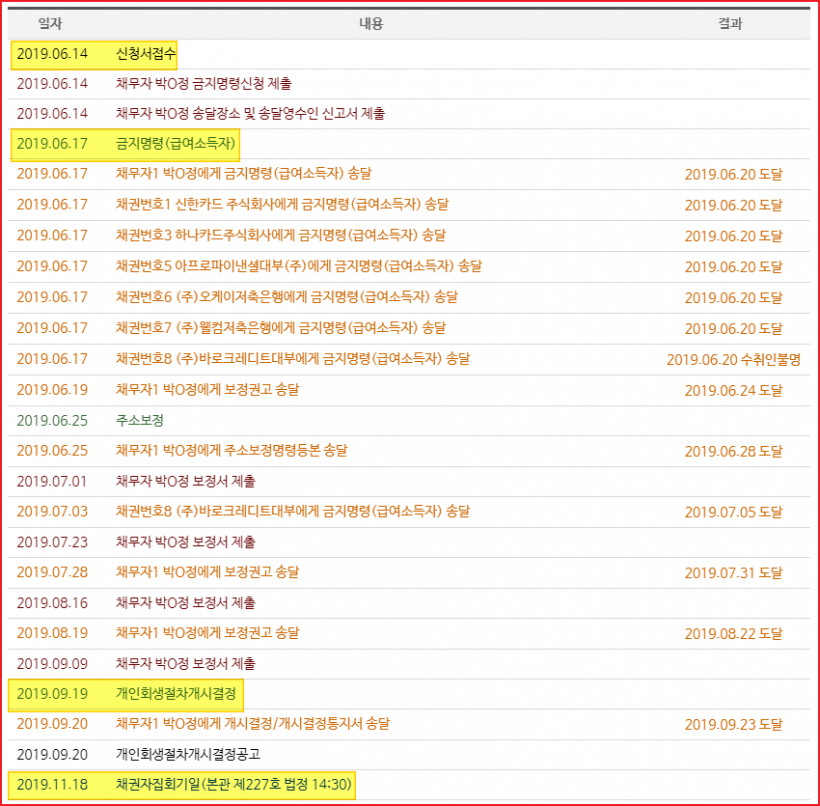820x806 pixels.
Task: Click the 2019.09.19 date cell
Action: tap(52, 694)
